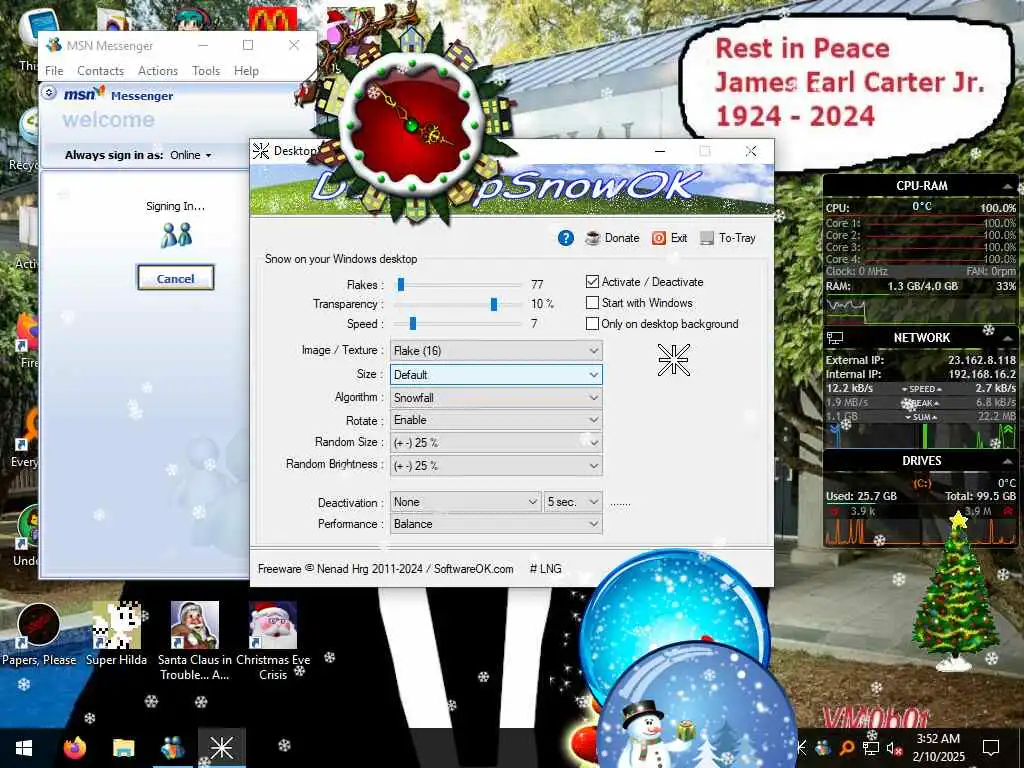Enable Start with Windows checkbox
The image size is (1024, 768).
coord(592,302)
